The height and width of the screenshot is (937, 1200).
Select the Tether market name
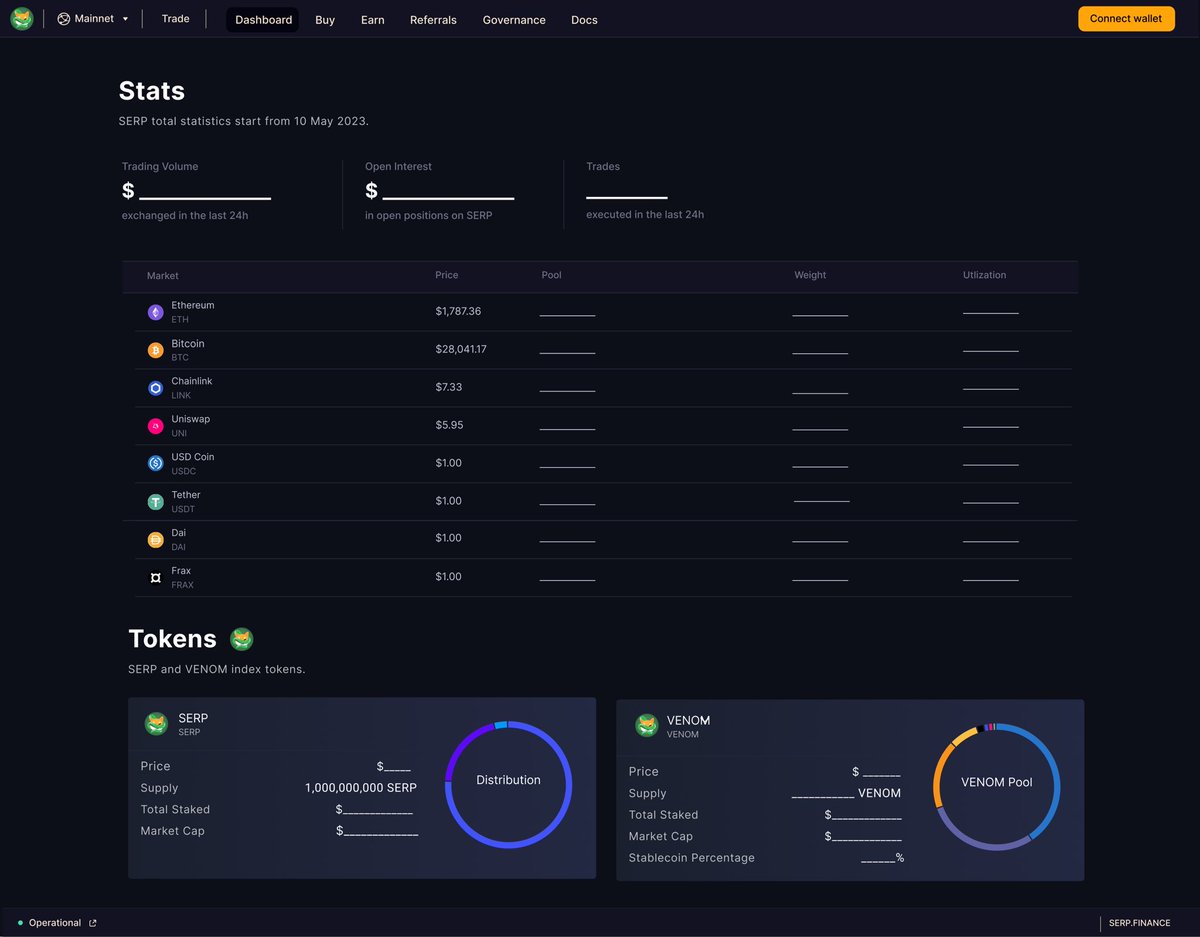point(185,495)
